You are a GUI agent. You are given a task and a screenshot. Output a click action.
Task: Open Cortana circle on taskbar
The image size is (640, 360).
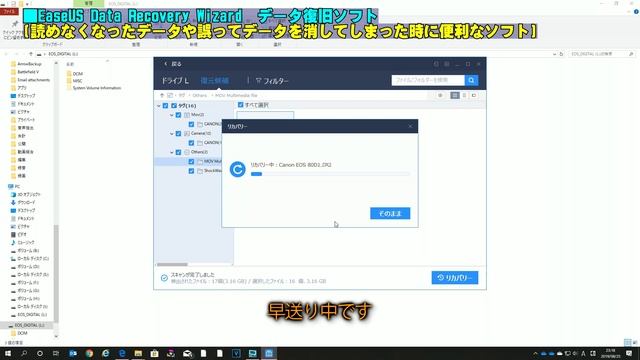point(40,353)
